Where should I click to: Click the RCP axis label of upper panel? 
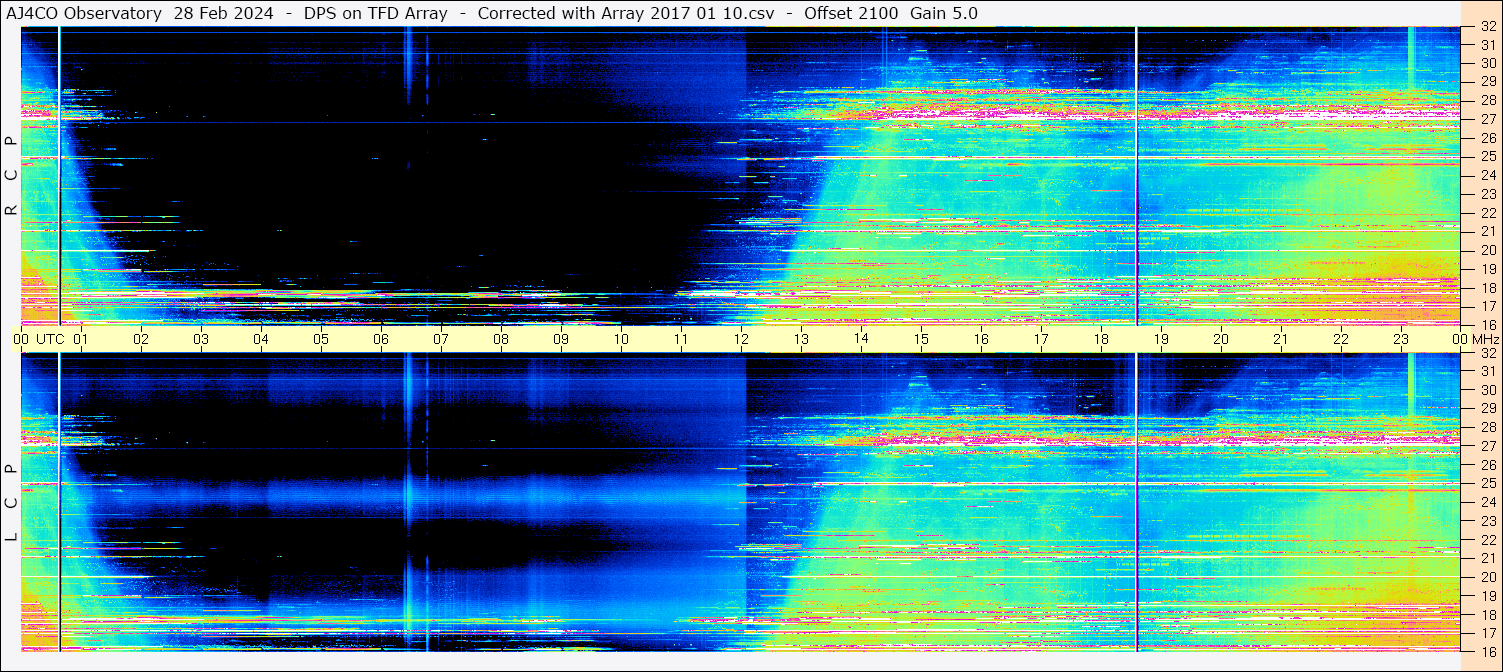tap(11, 176)
